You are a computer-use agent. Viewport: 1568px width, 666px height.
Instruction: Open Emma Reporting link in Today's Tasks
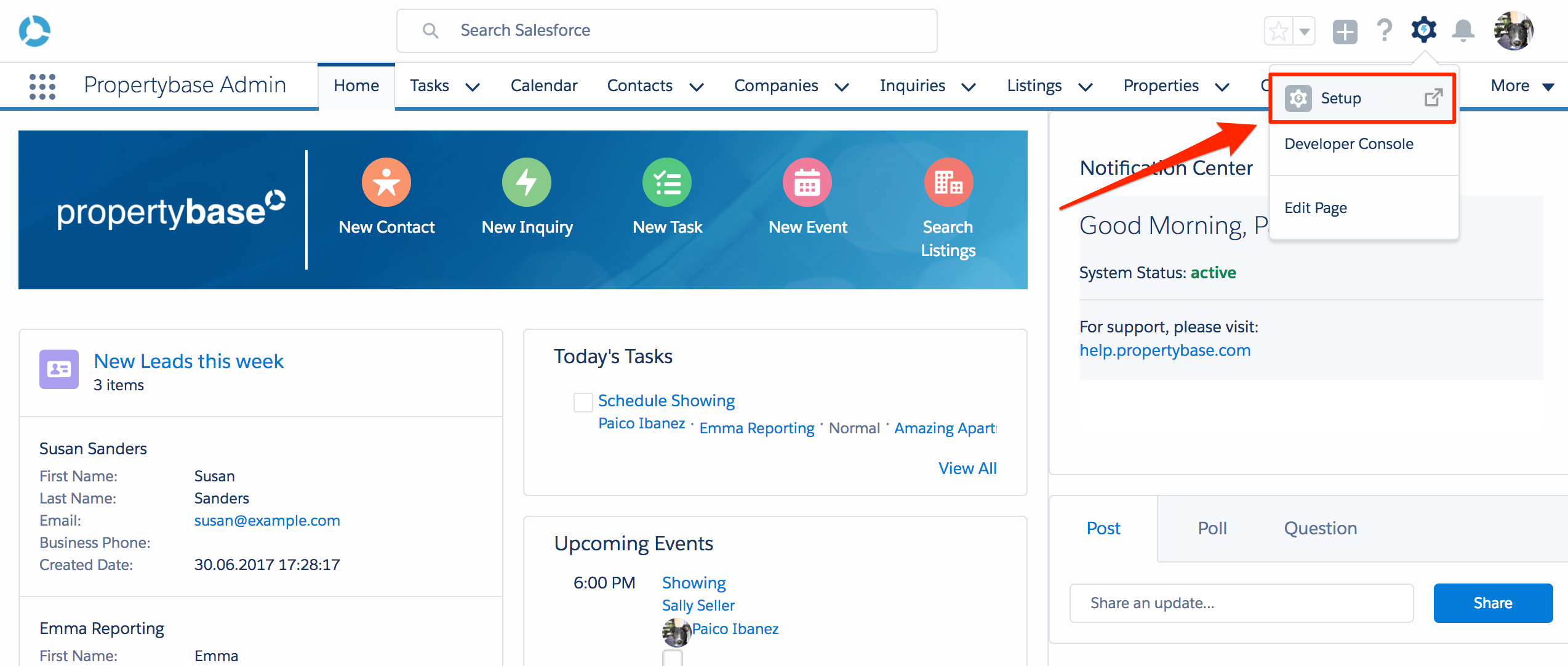757,428
